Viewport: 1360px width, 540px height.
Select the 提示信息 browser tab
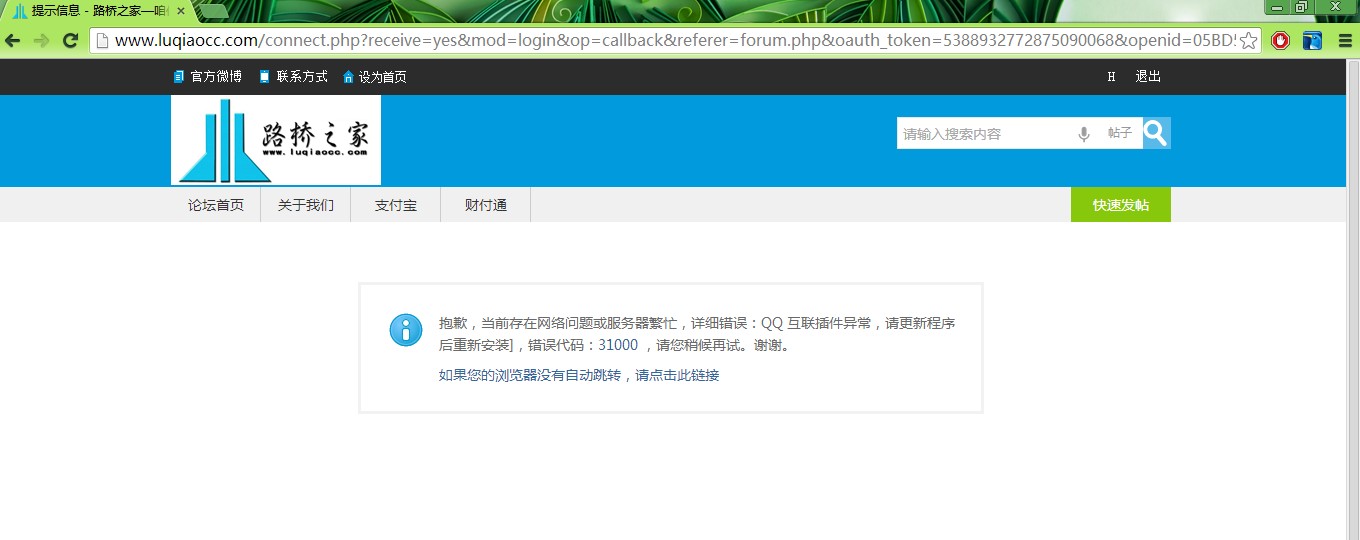pos(98,12)
